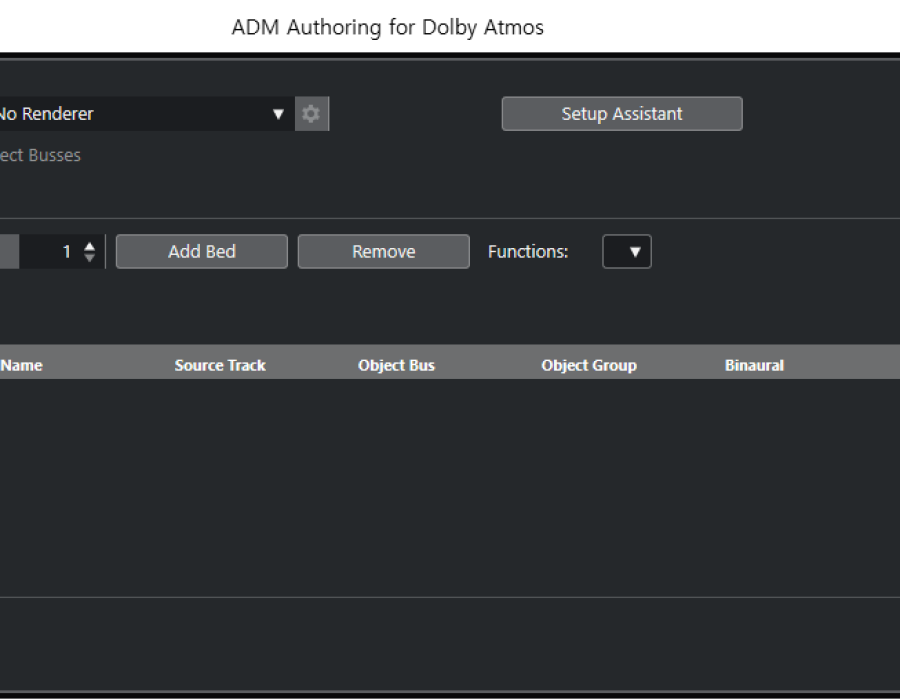Click the Name column header
Viewport: 900px width, 700px height.
pos(22,365)
